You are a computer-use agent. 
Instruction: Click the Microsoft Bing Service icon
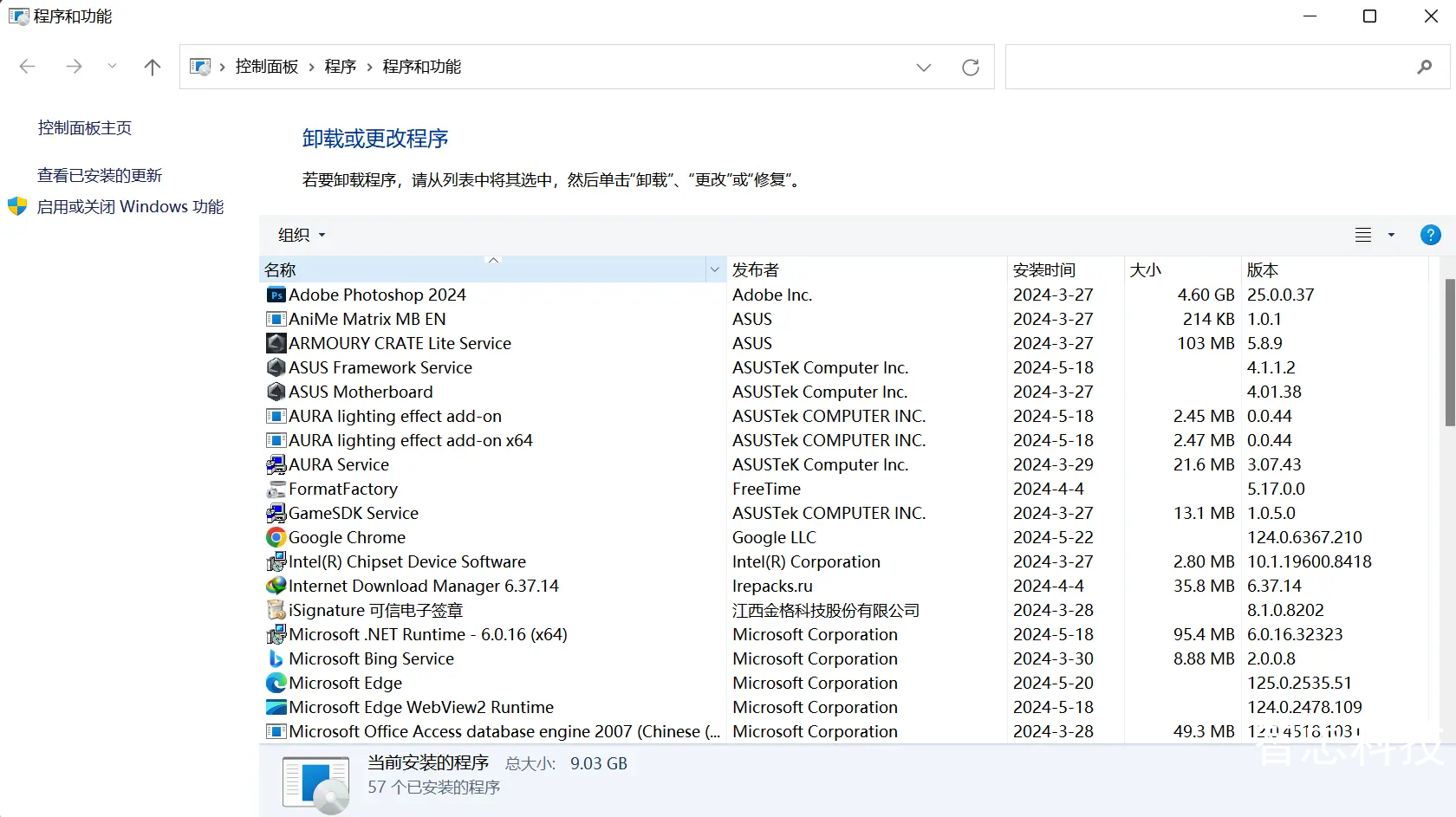tap(276, 659)
